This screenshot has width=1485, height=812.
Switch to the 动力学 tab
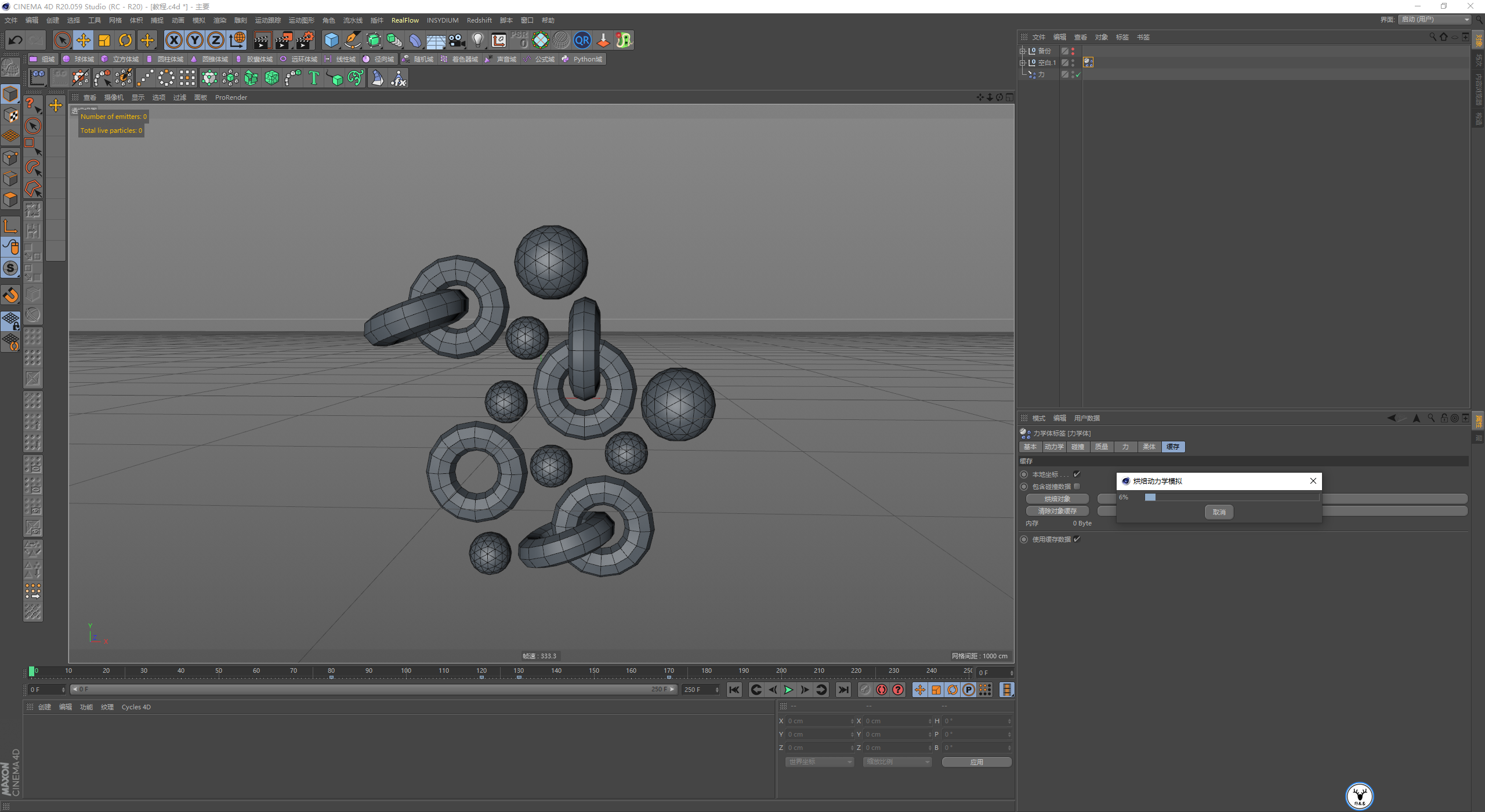(1054, 447)
